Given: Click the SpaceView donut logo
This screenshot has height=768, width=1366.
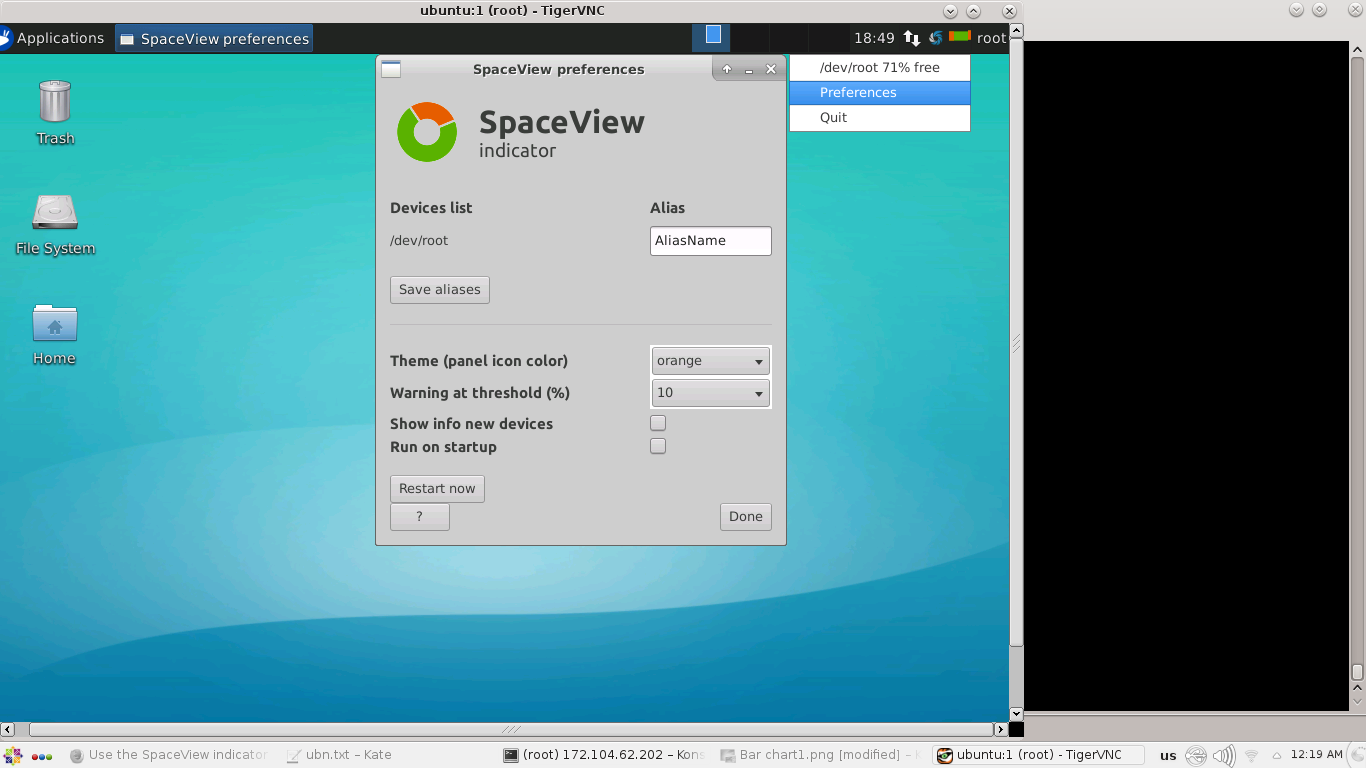Looking at the screenshot, I should coord(427,132).
